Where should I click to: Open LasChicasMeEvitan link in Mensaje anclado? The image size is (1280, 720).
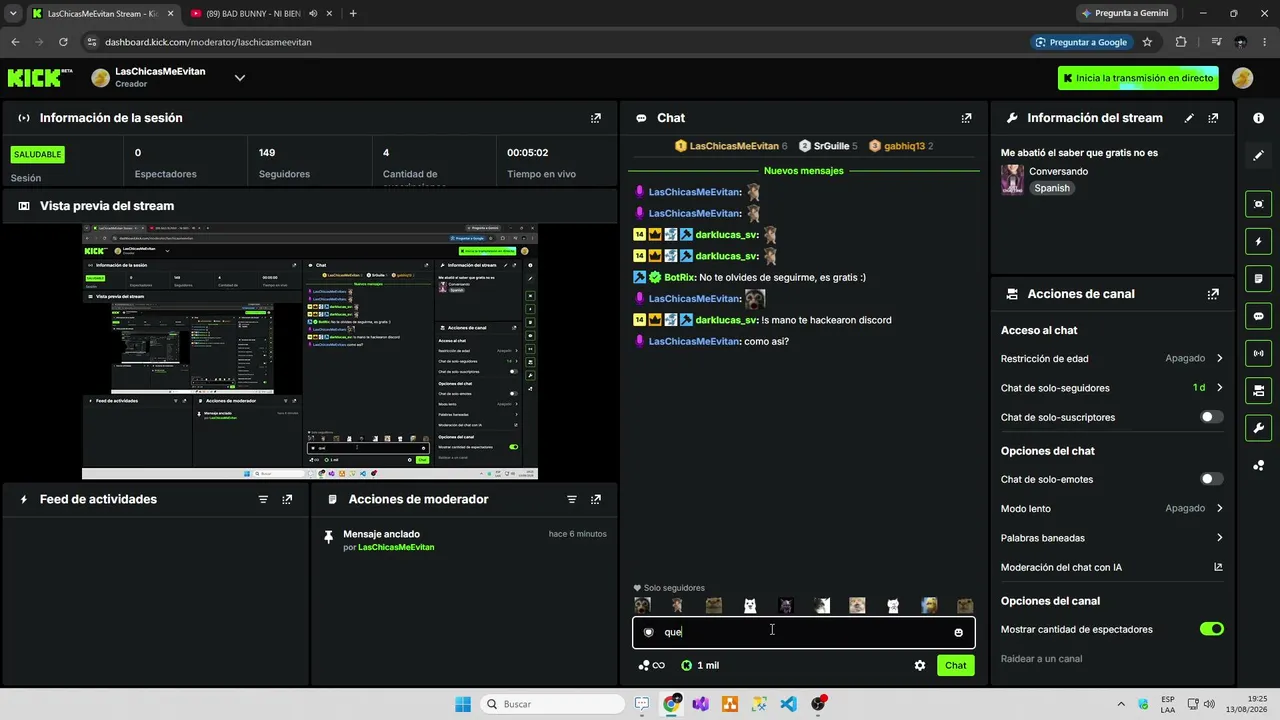(396, 547)
